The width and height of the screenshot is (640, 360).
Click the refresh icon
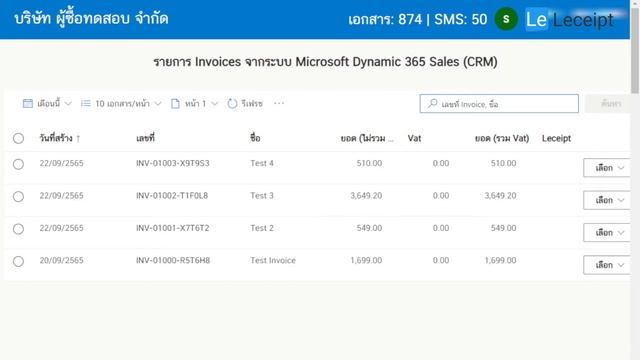[232, 104]
